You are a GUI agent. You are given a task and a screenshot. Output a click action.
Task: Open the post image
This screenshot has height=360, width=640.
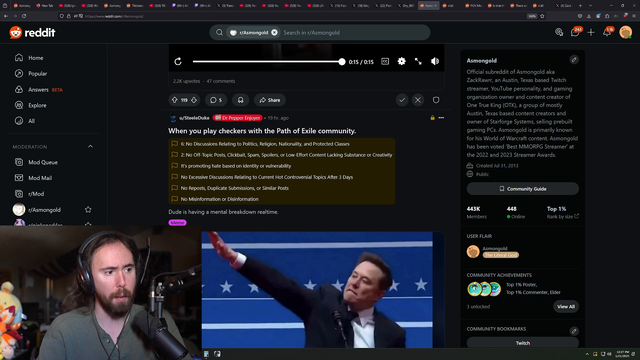pos(317,290)
